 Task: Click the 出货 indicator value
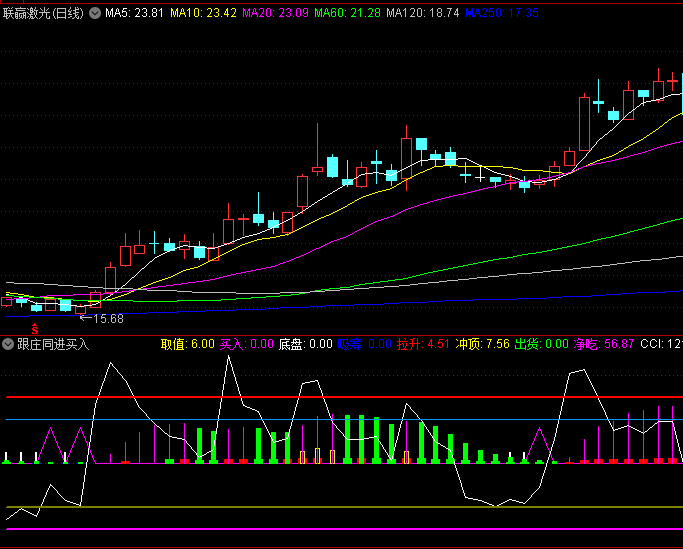[x=541, y=344]
